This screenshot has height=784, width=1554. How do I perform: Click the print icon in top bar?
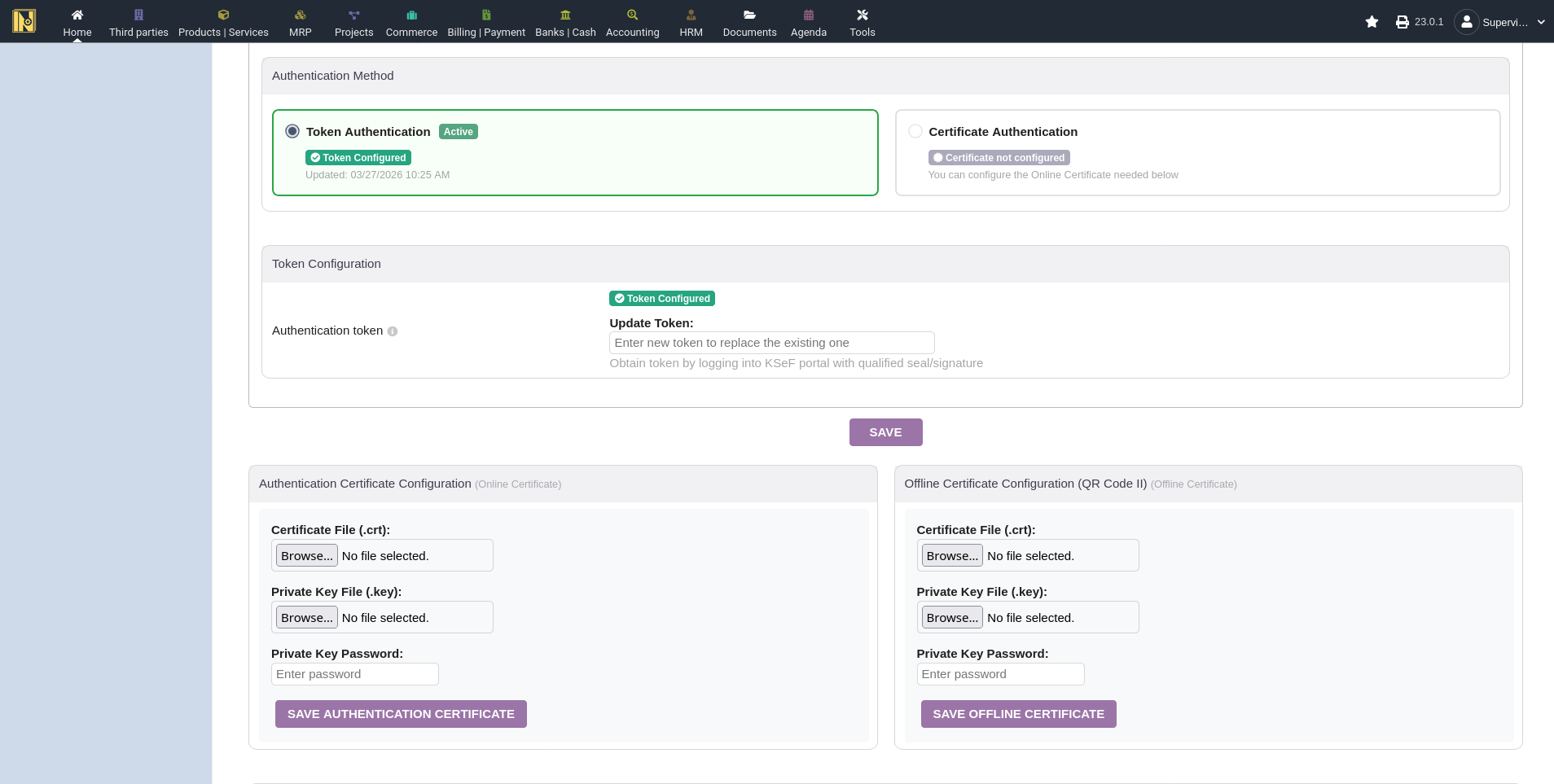(x=1402, y=22)
